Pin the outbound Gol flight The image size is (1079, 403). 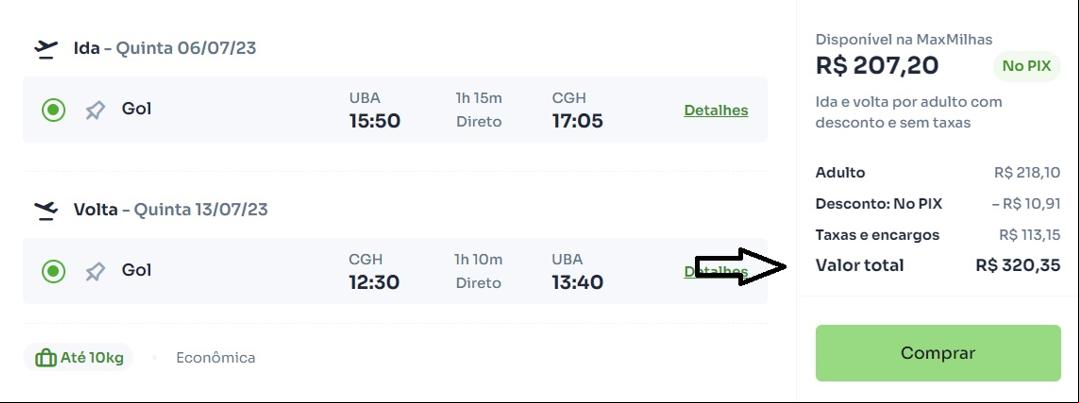(x=95, y=110)
